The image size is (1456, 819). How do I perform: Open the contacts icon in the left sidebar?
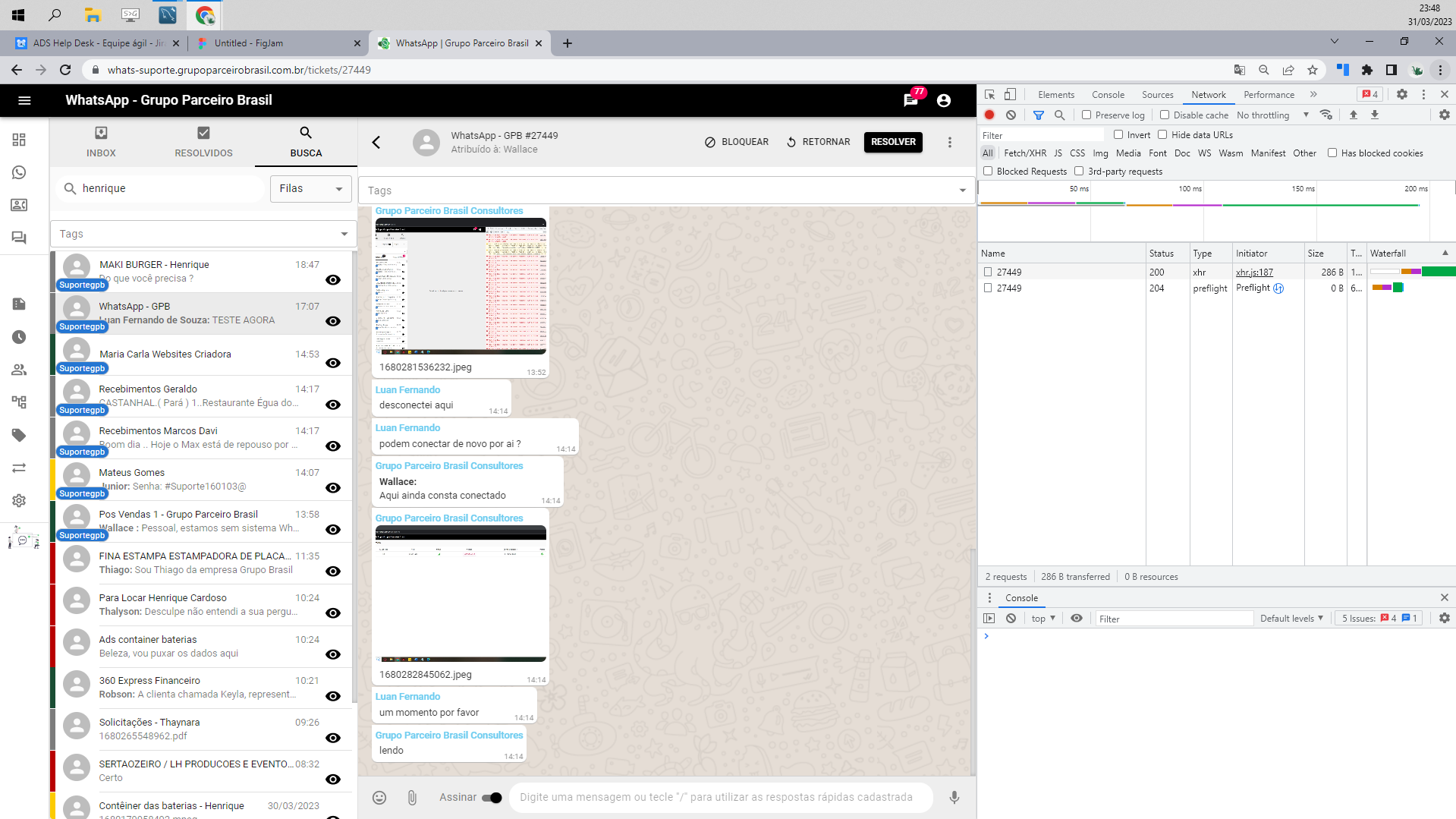[18, 205]
